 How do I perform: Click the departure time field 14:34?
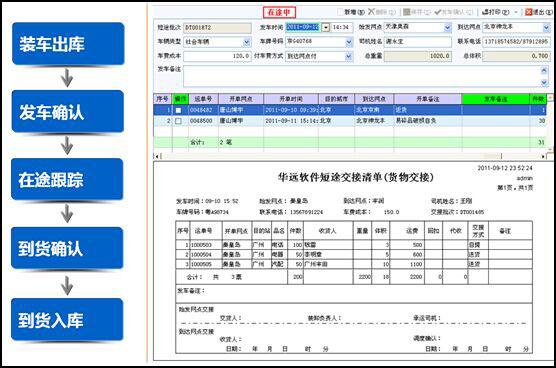(341, 27)
